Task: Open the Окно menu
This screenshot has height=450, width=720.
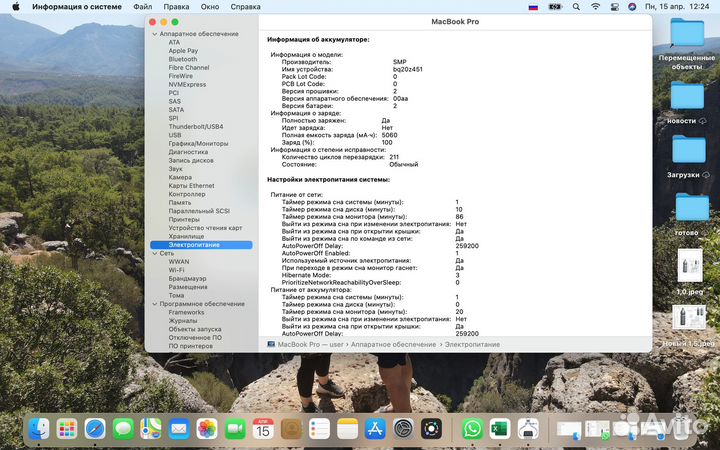Action: (x=210, y=7)
